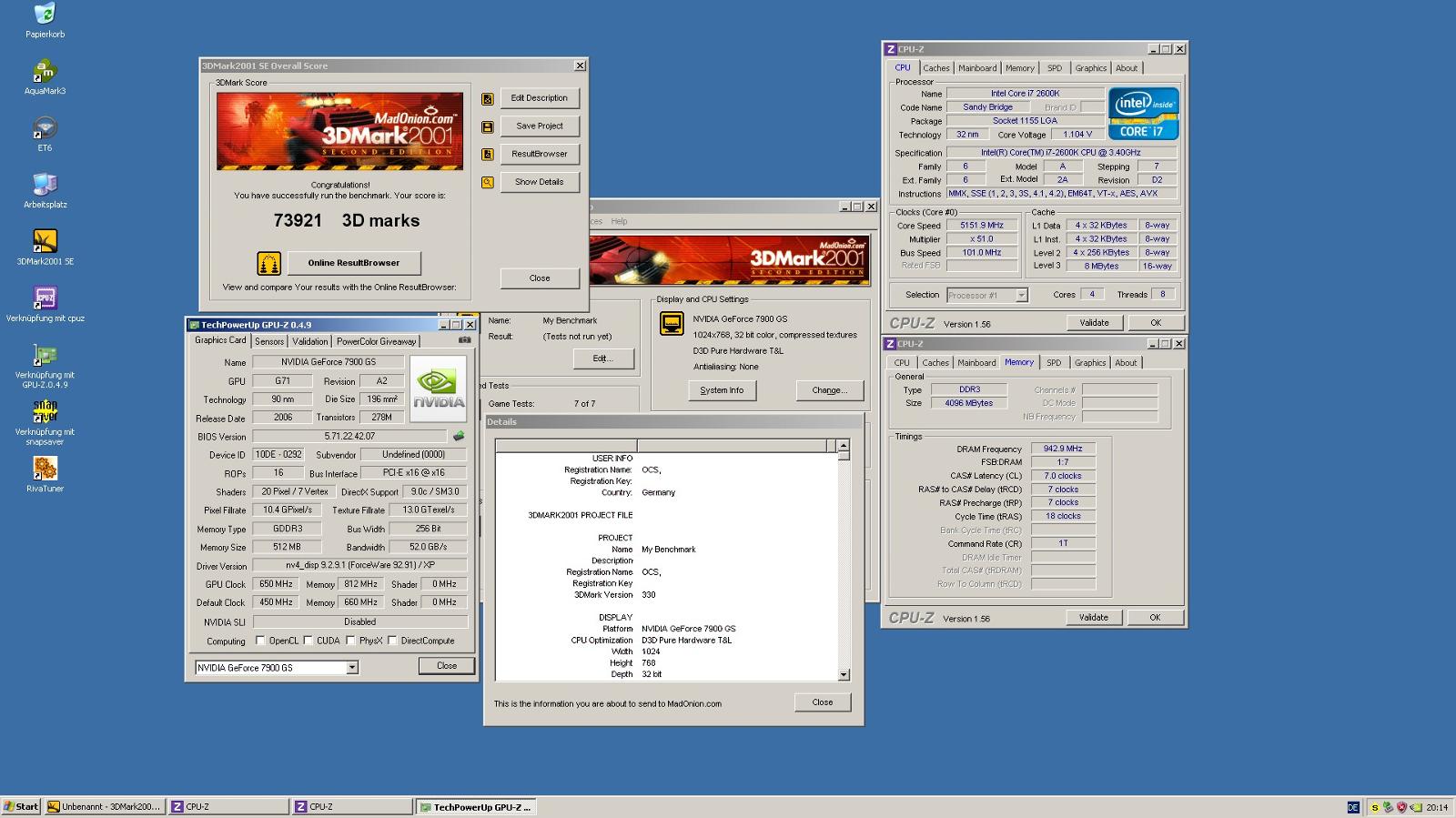This screenshot has width=1456, height=818.
Task: Click the 73921 score text
Action: pyautogui.click(x=298, y=220)
